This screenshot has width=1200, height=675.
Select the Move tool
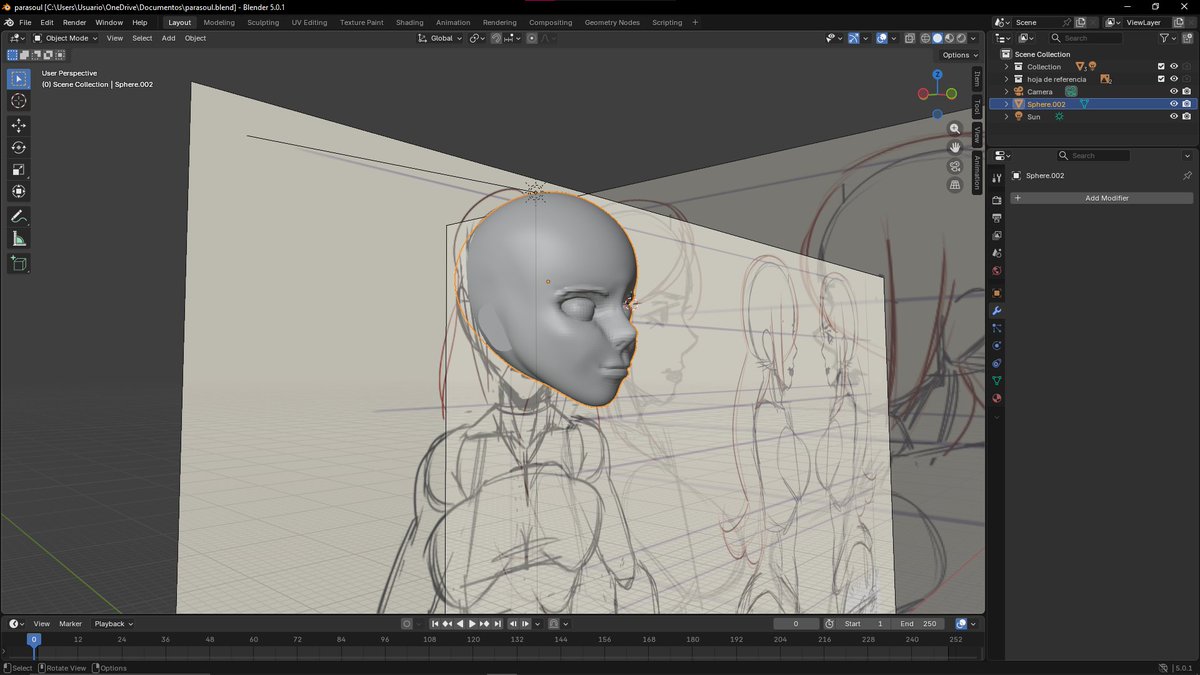(19, 125)
